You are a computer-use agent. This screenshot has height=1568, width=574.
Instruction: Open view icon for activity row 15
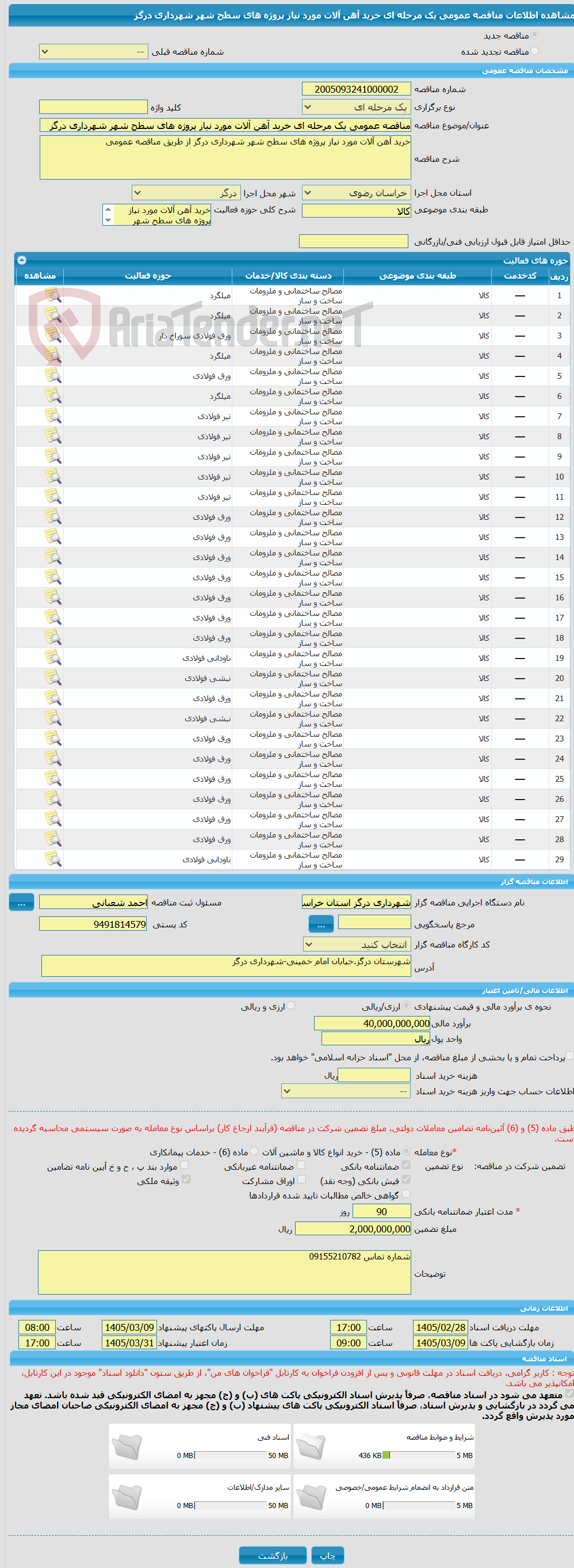[53, 577]
